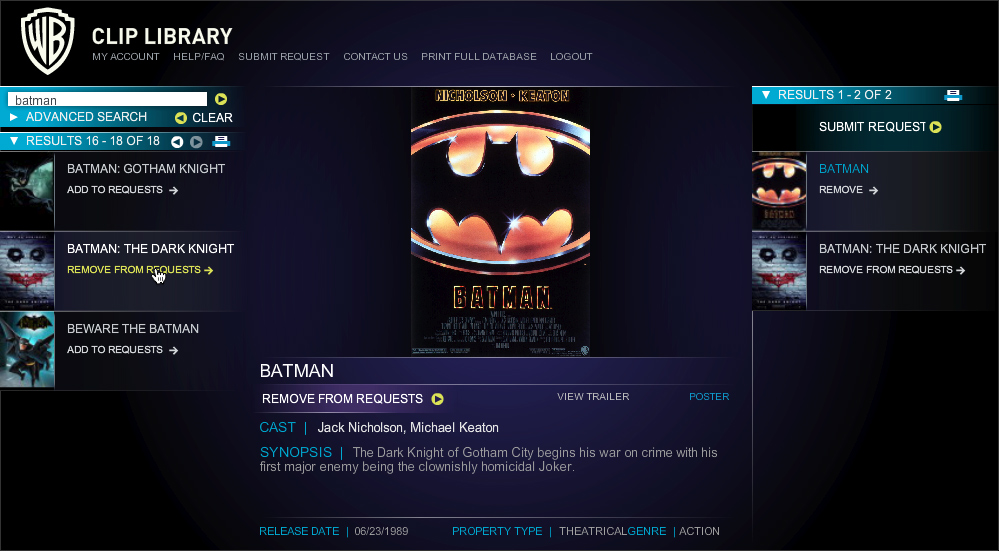The height and width of the screenshot is (551, 999).
Task: Click REMOVE under Batman in requests panel
Action: [x=841, y=190]
